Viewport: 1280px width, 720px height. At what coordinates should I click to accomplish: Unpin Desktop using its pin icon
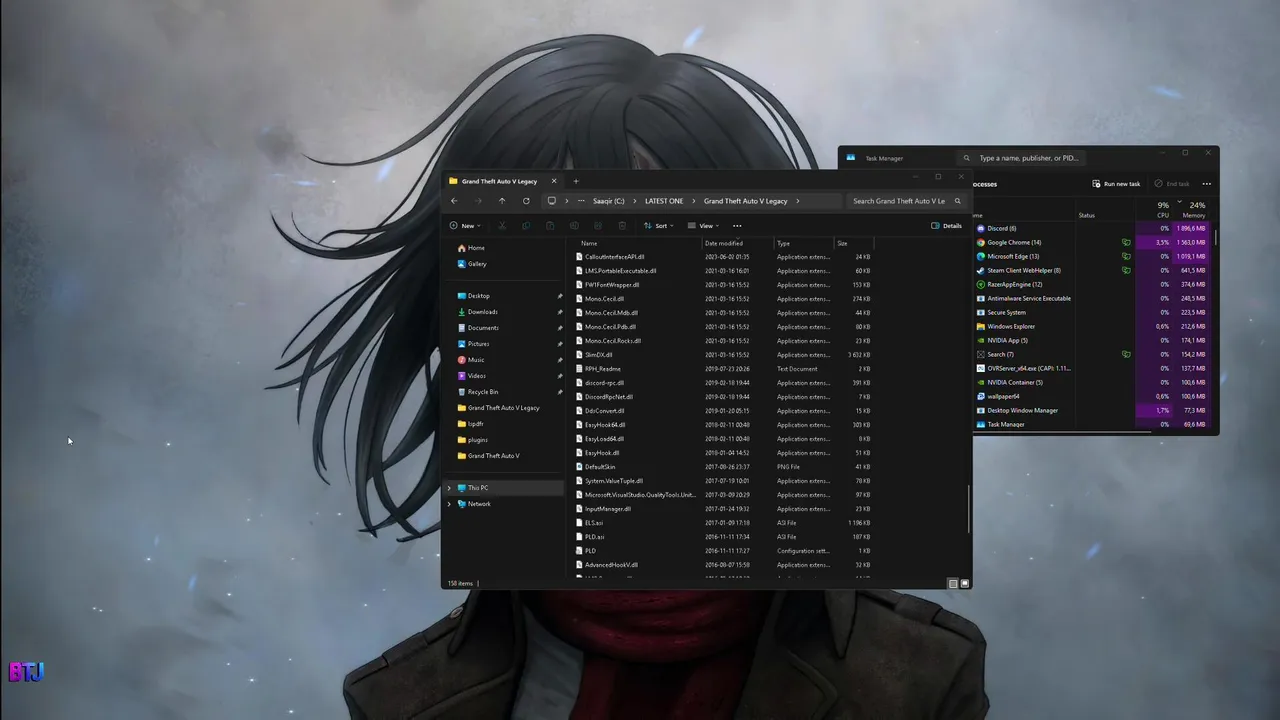pos(559,296)
